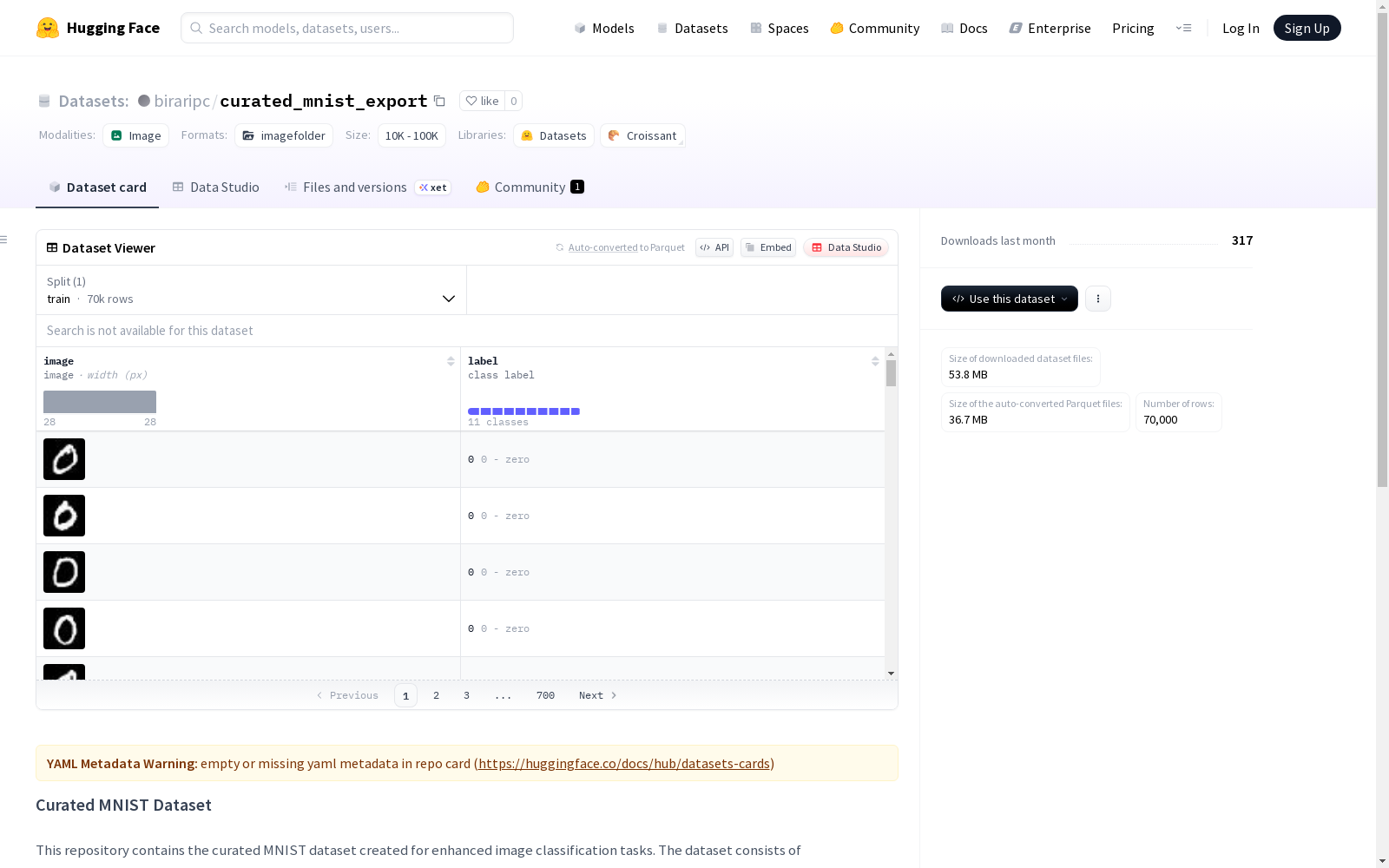1389x868 pixels.
Task: Click the imagefolder format tag
Action: click(x=284, y=135)
